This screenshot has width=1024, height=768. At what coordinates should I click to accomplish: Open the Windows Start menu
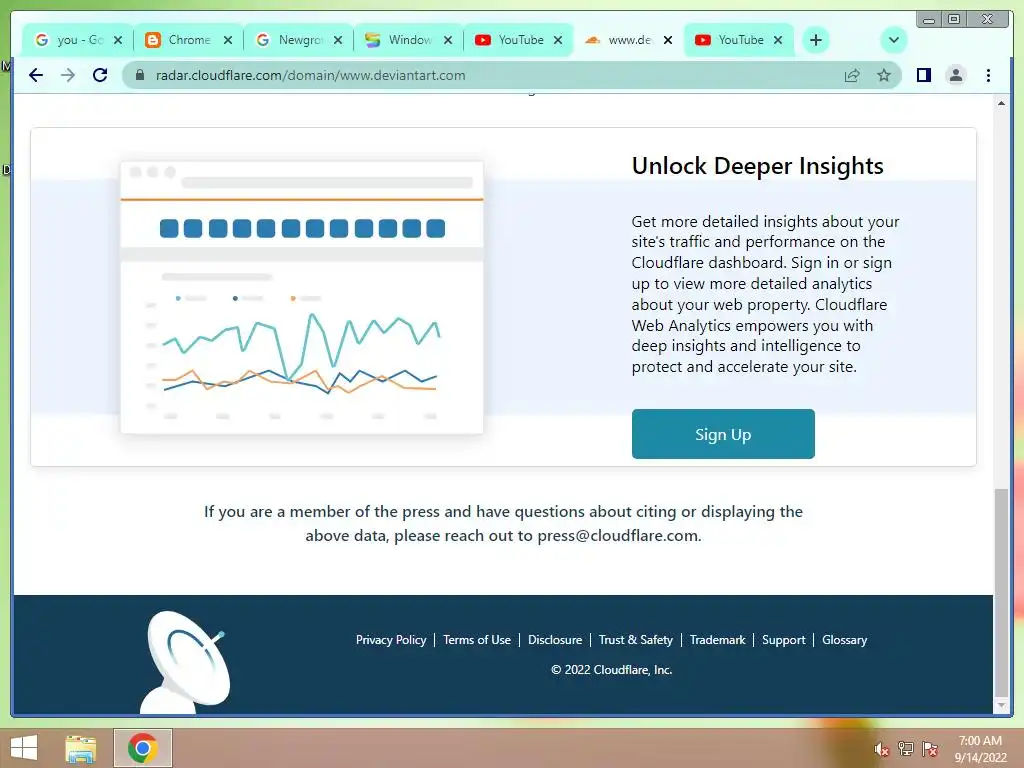[x=24, y=748]
